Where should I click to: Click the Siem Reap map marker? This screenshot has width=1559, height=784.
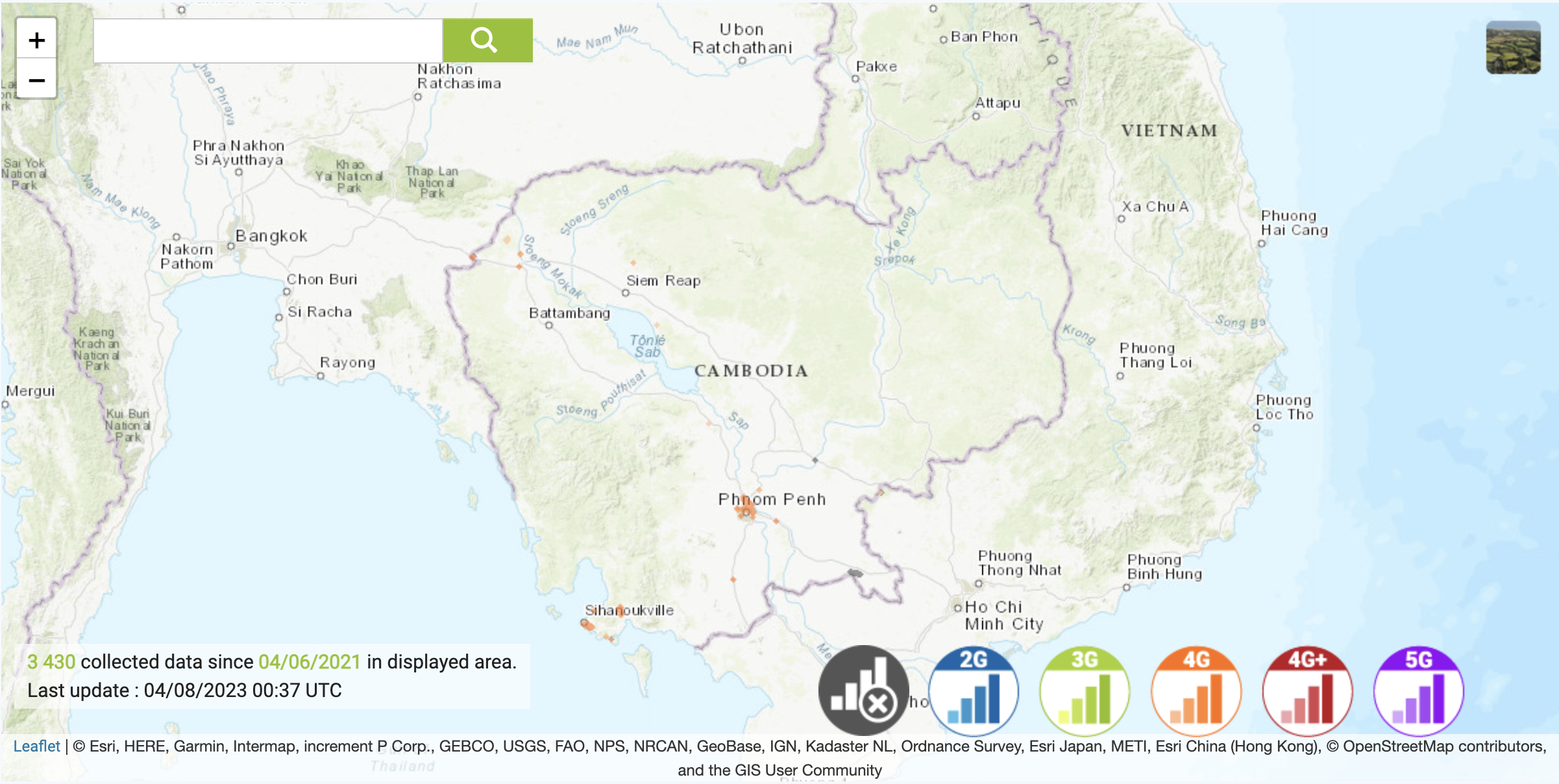tap(626, 293)
